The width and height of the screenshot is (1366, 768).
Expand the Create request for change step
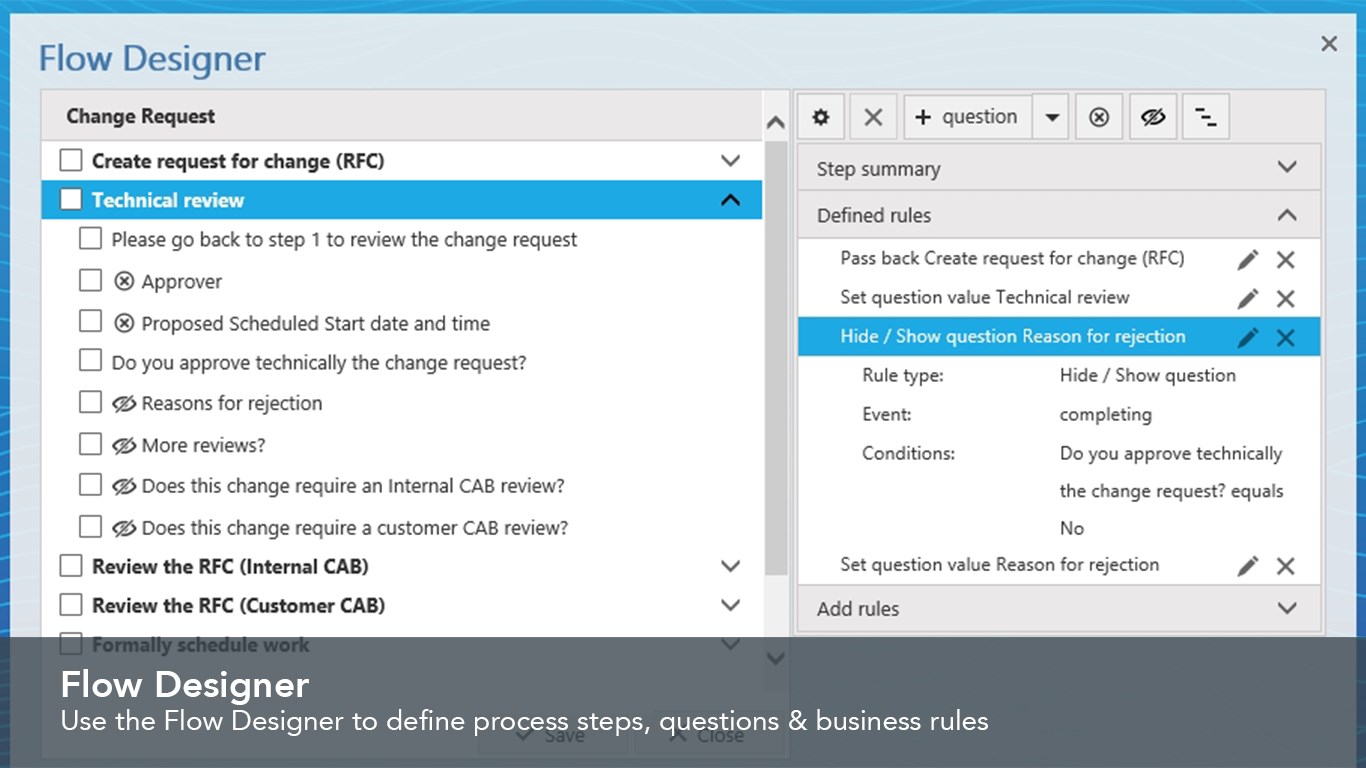pos(731,161)
